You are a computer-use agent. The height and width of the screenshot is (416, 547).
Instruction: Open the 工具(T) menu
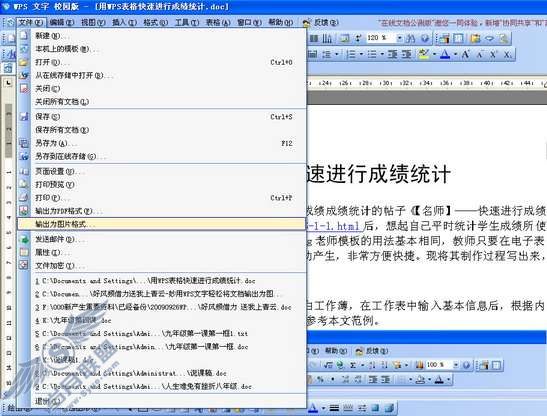(187, 23)
